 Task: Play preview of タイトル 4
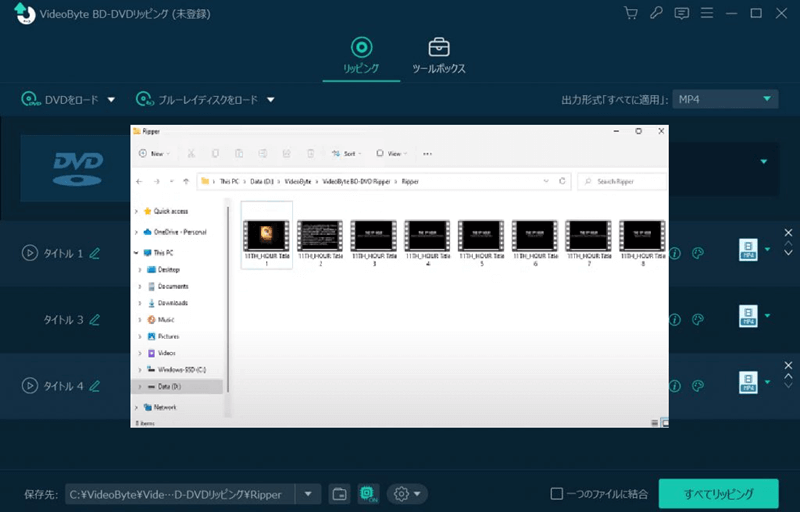pyautogui.click(x=30, y=385)
